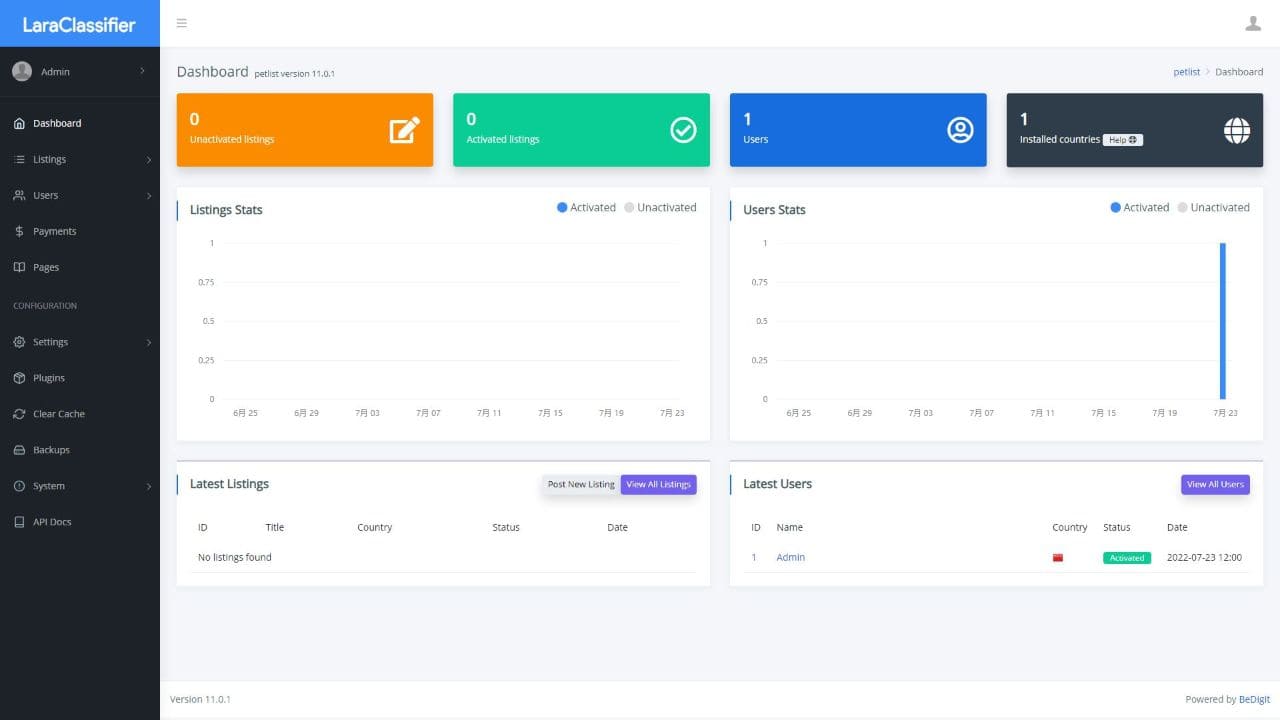This screenshot has height=720, width=1280.
Task: Click the edit icon on Unactivated listings card
Action: (x=405, y=130)
